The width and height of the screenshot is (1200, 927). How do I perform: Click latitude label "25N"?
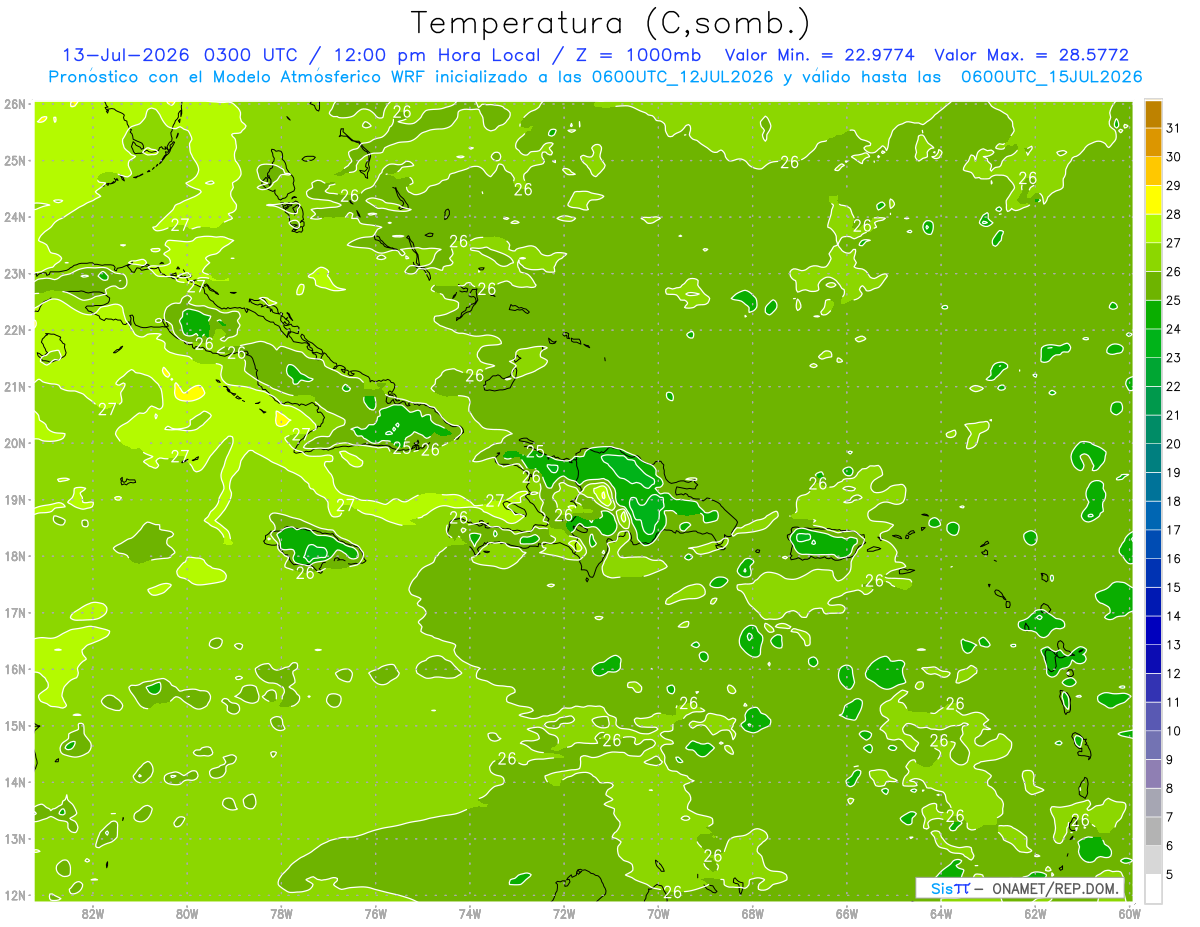pyautogui.click(x=15, y=160)
